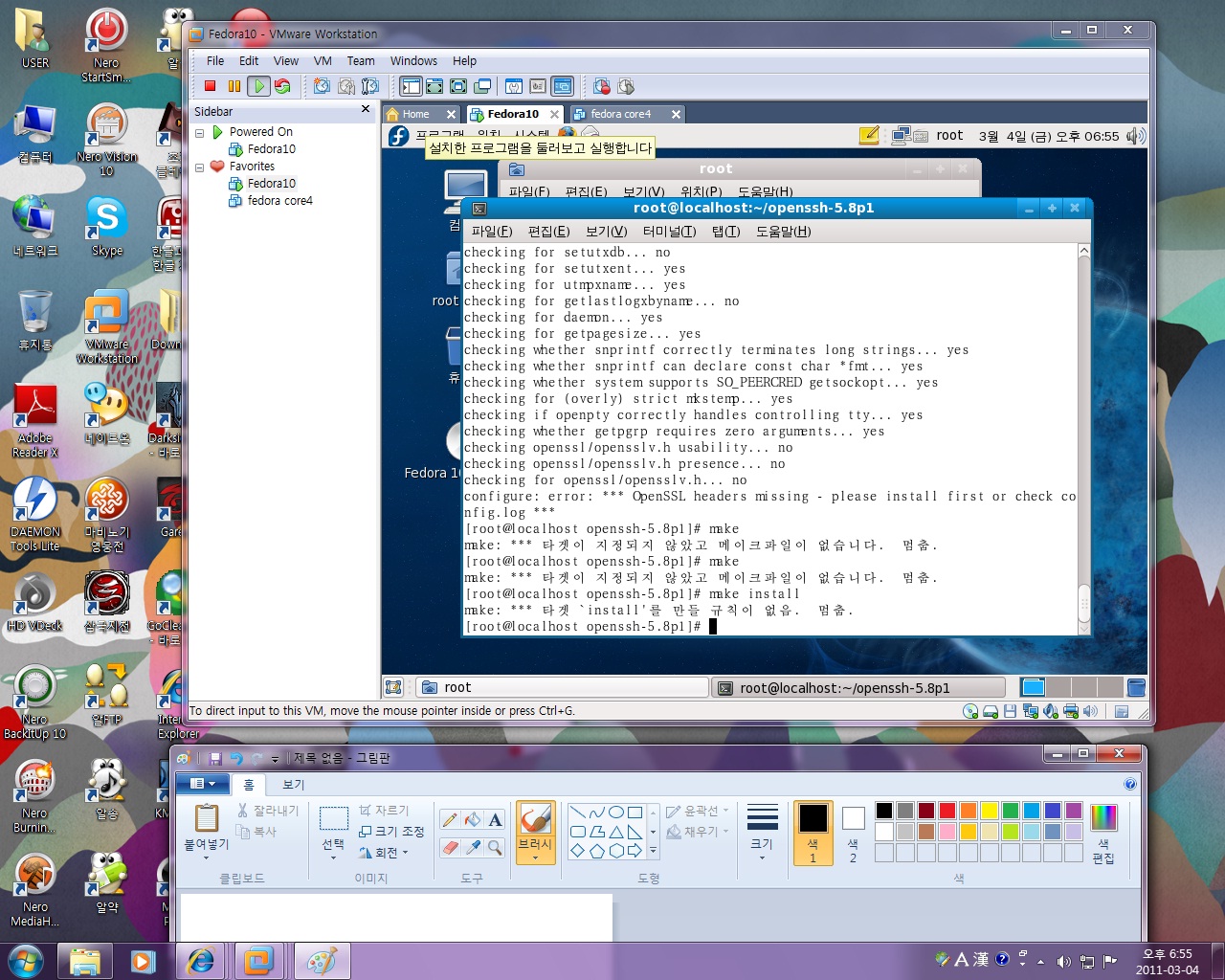Click the Reset virtual machine icon
The image size is (1225, 980).
pyautogui.click(x=282, y=86)
